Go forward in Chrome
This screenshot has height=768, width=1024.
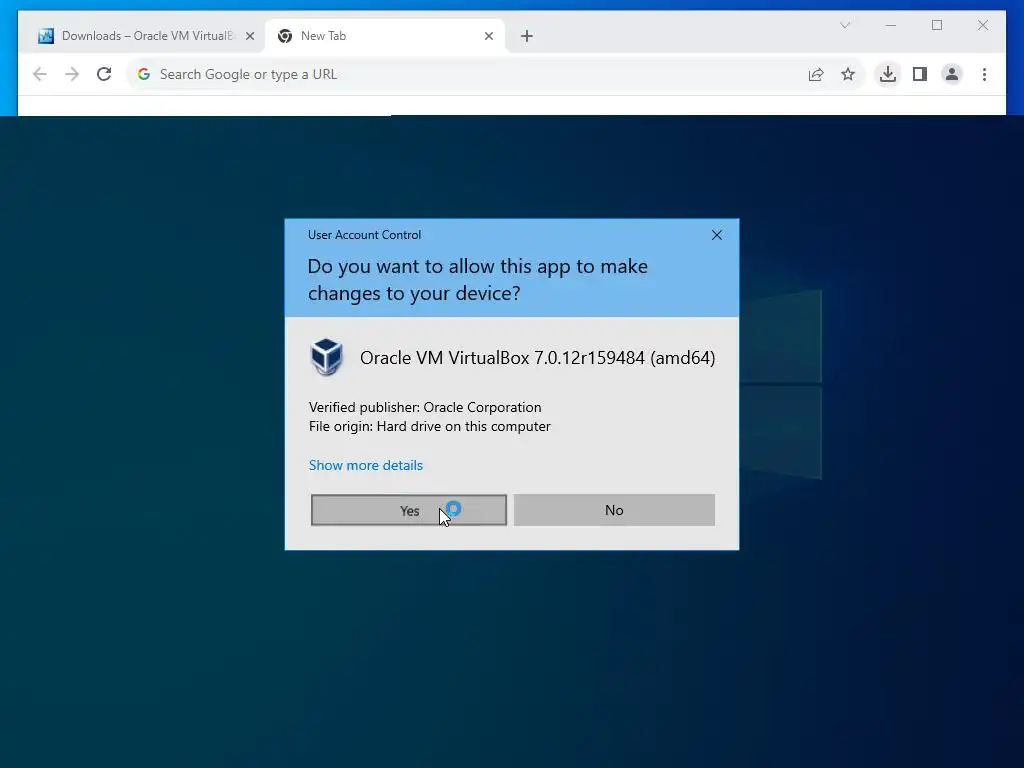pyautogui.click(x=72, y=74)
